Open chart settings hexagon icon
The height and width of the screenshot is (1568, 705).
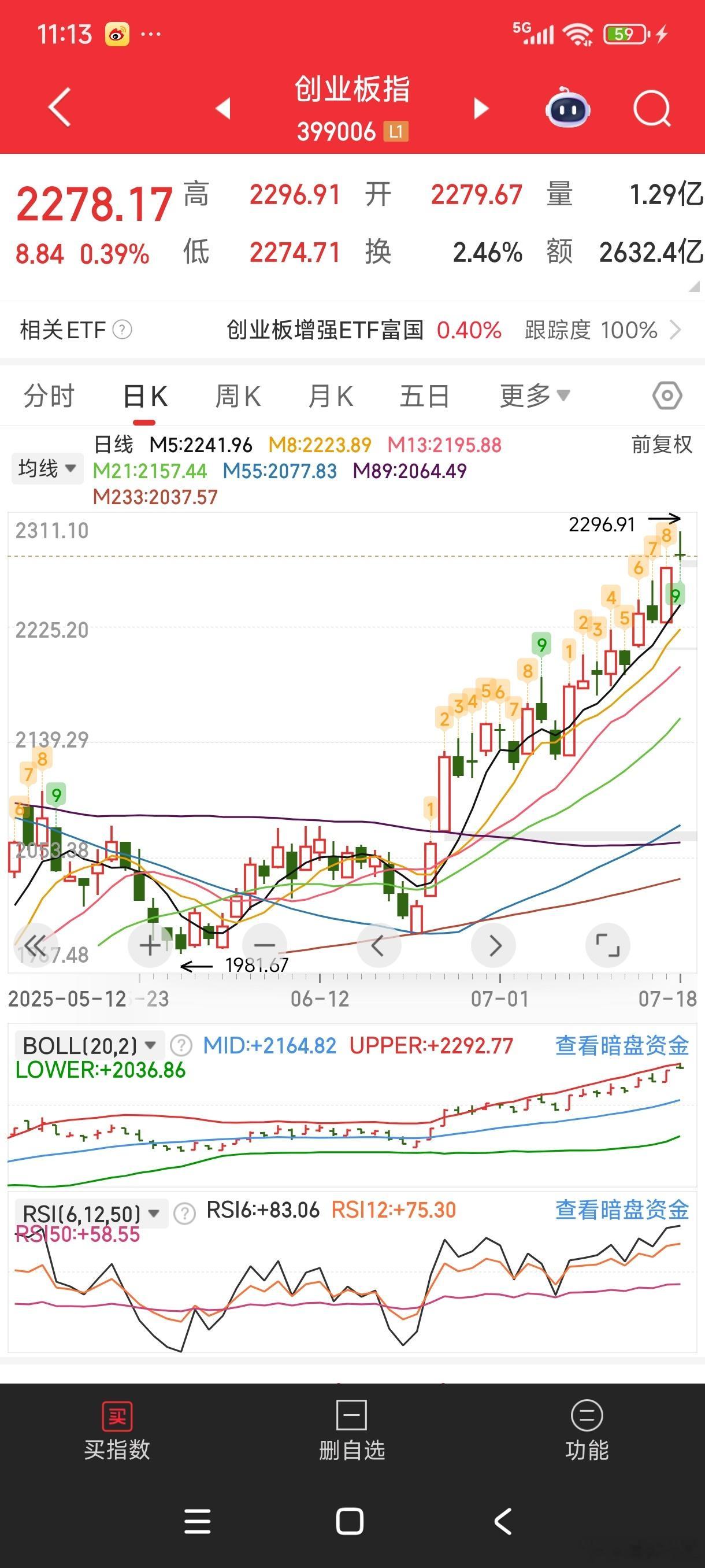click(x=667, y=395)
